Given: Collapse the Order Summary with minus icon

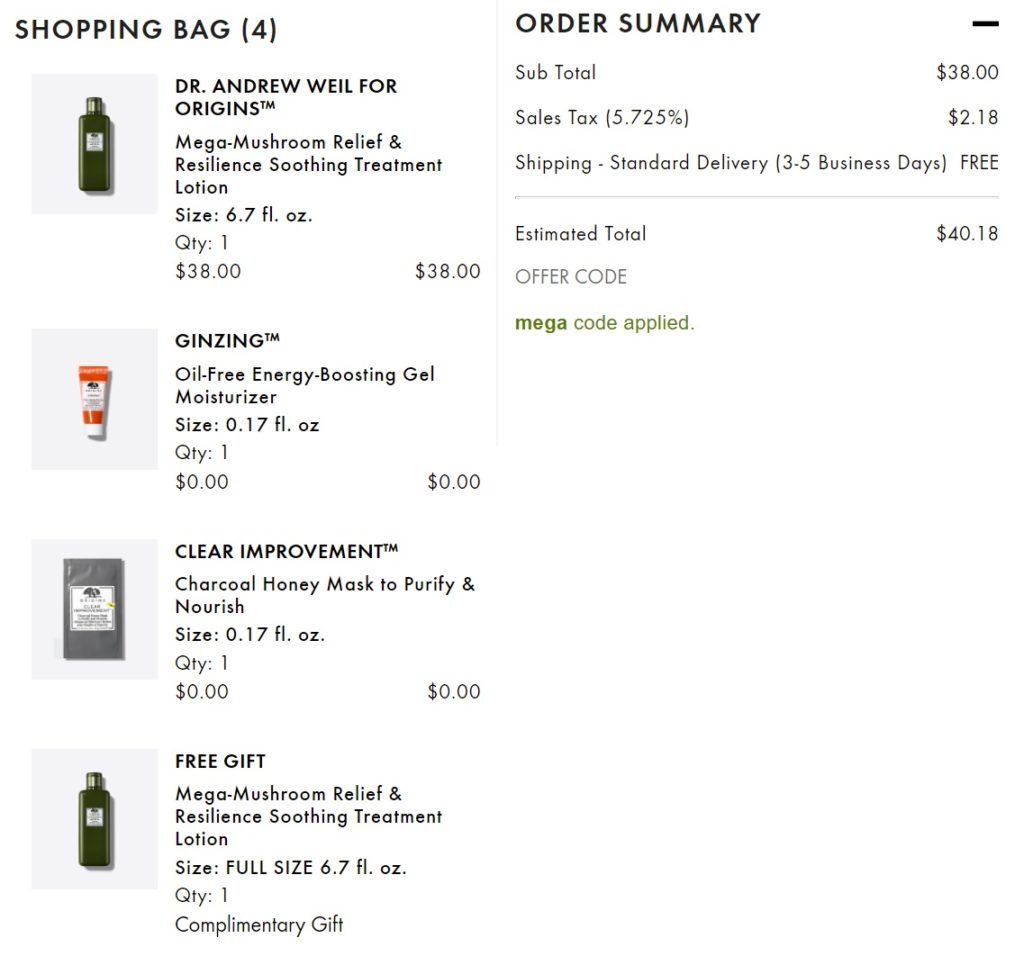Looking at the screenshot, I should pyautogui.click(x=985, y=24).
